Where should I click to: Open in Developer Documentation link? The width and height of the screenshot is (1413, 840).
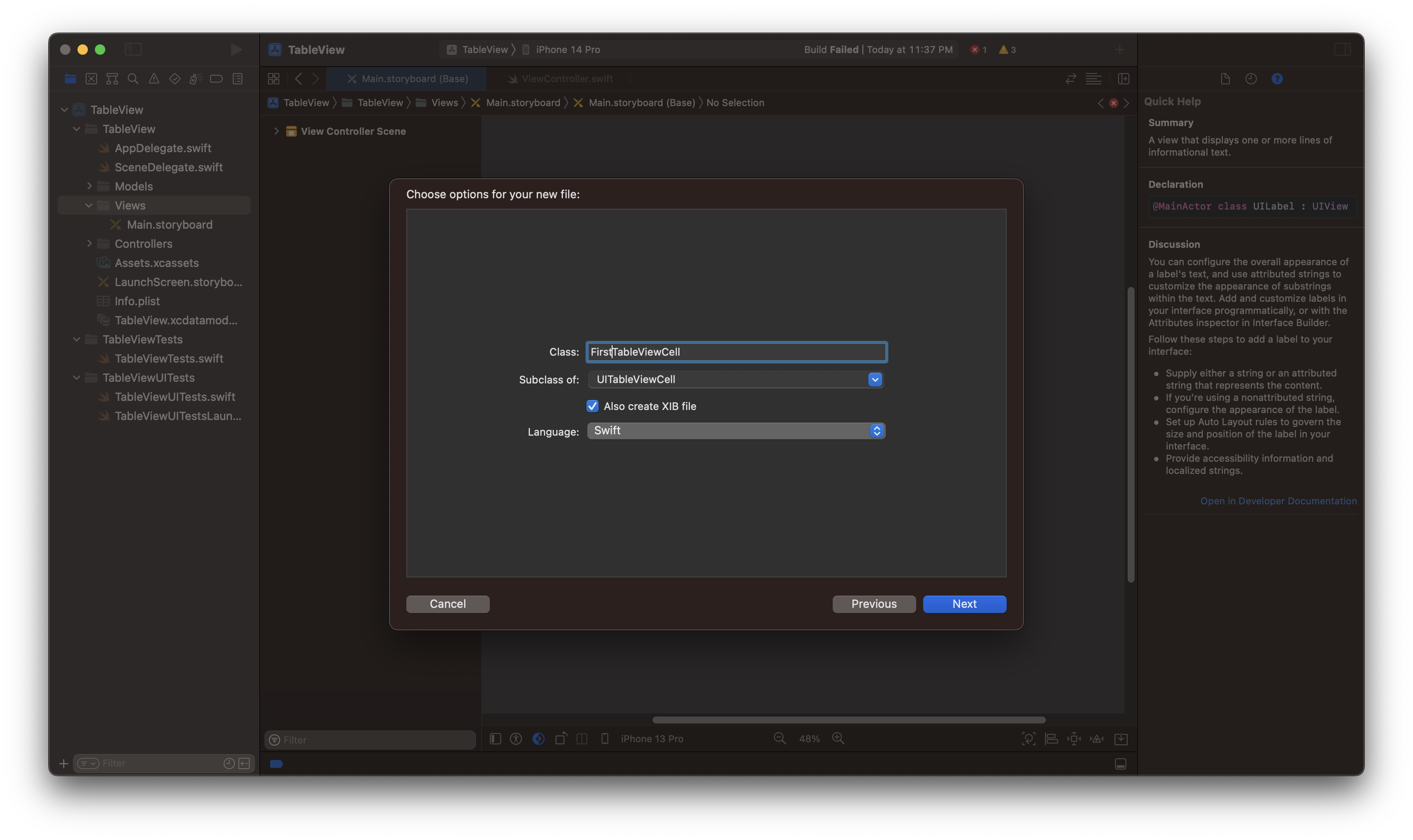tap(1278, 501)
